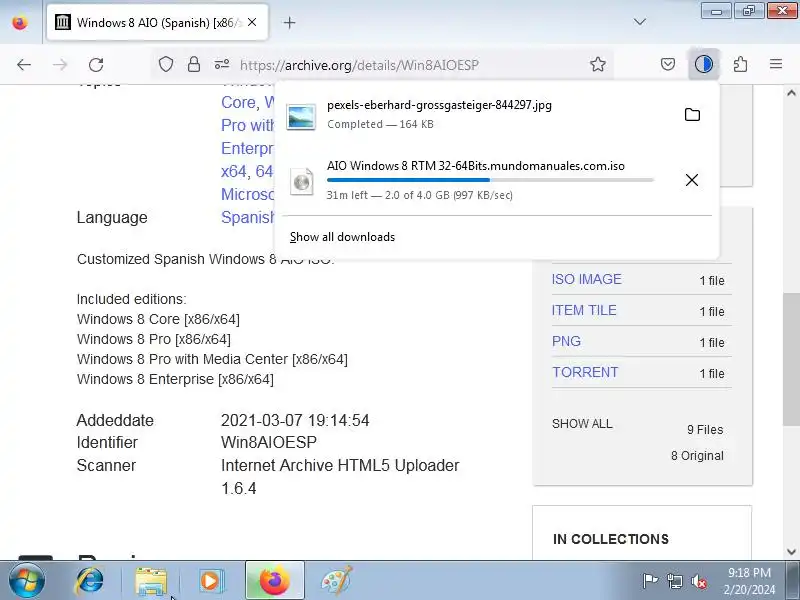Screen dimensions: 800x600
Task: Open tracking protection shield icon
Action: [166, 64]
